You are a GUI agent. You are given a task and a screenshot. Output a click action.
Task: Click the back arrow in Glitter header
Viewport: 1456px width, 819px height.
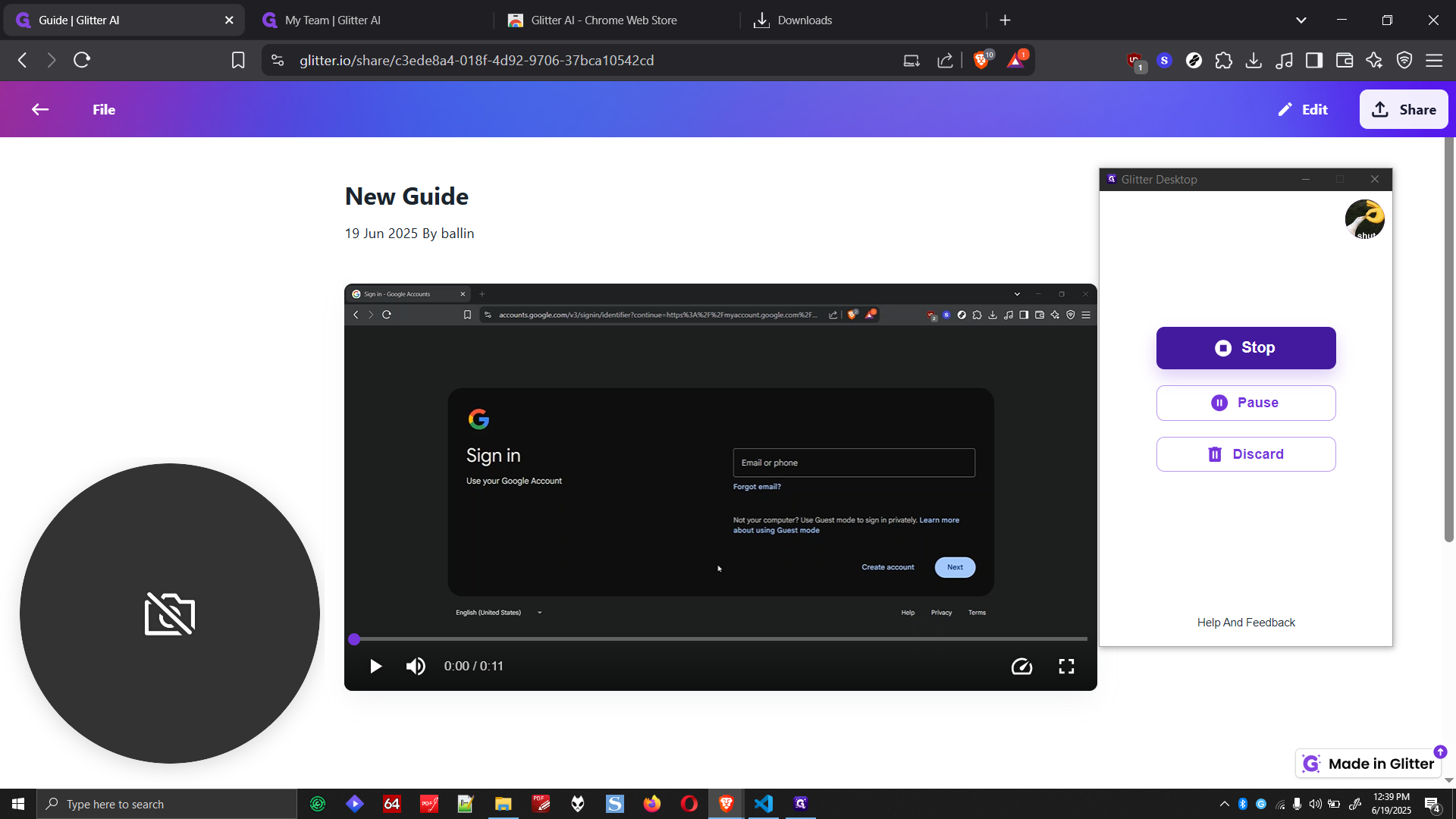pos(40,110)
